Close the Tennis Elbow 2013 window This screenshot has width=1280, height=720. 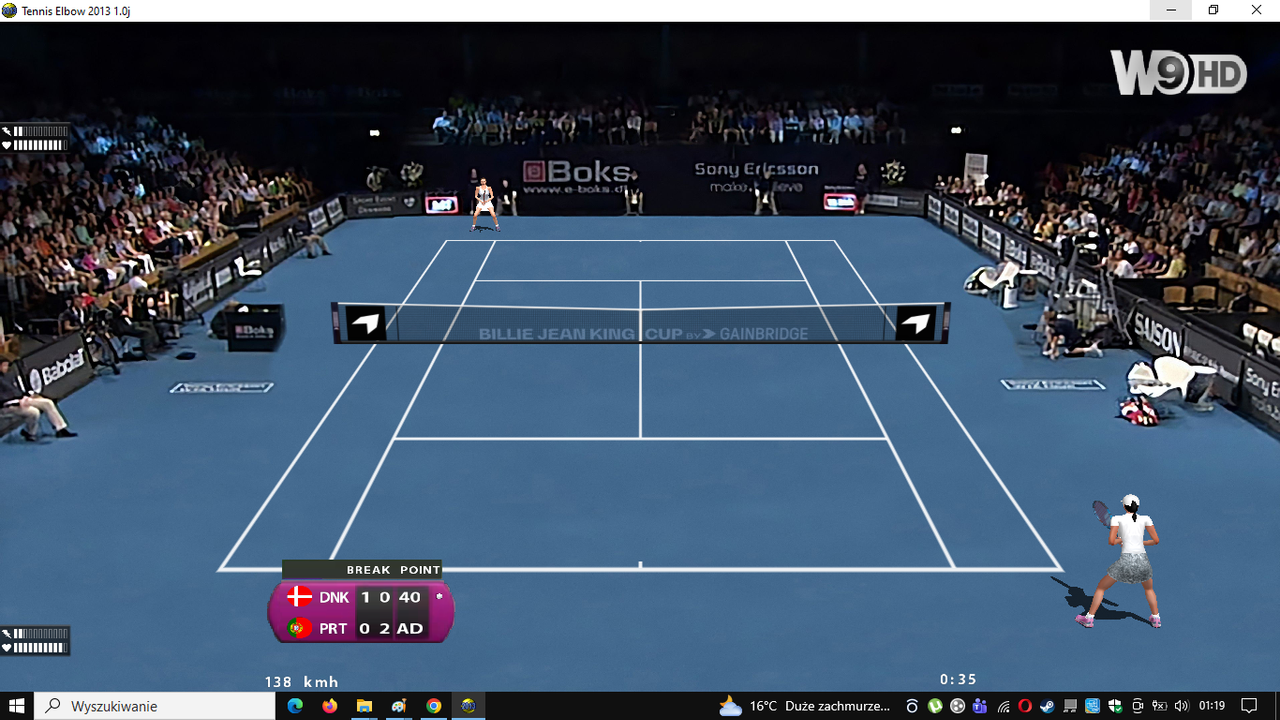pos(1257,10)
